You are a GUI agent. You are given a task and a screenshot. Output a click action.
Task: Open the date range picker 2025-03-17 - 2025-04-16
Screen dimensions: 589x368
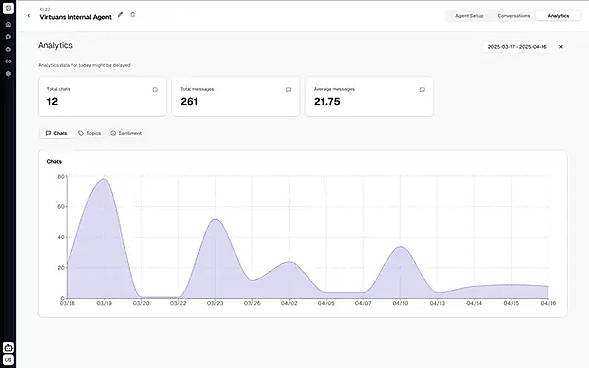pyautogui.click(x=517, y=47)
